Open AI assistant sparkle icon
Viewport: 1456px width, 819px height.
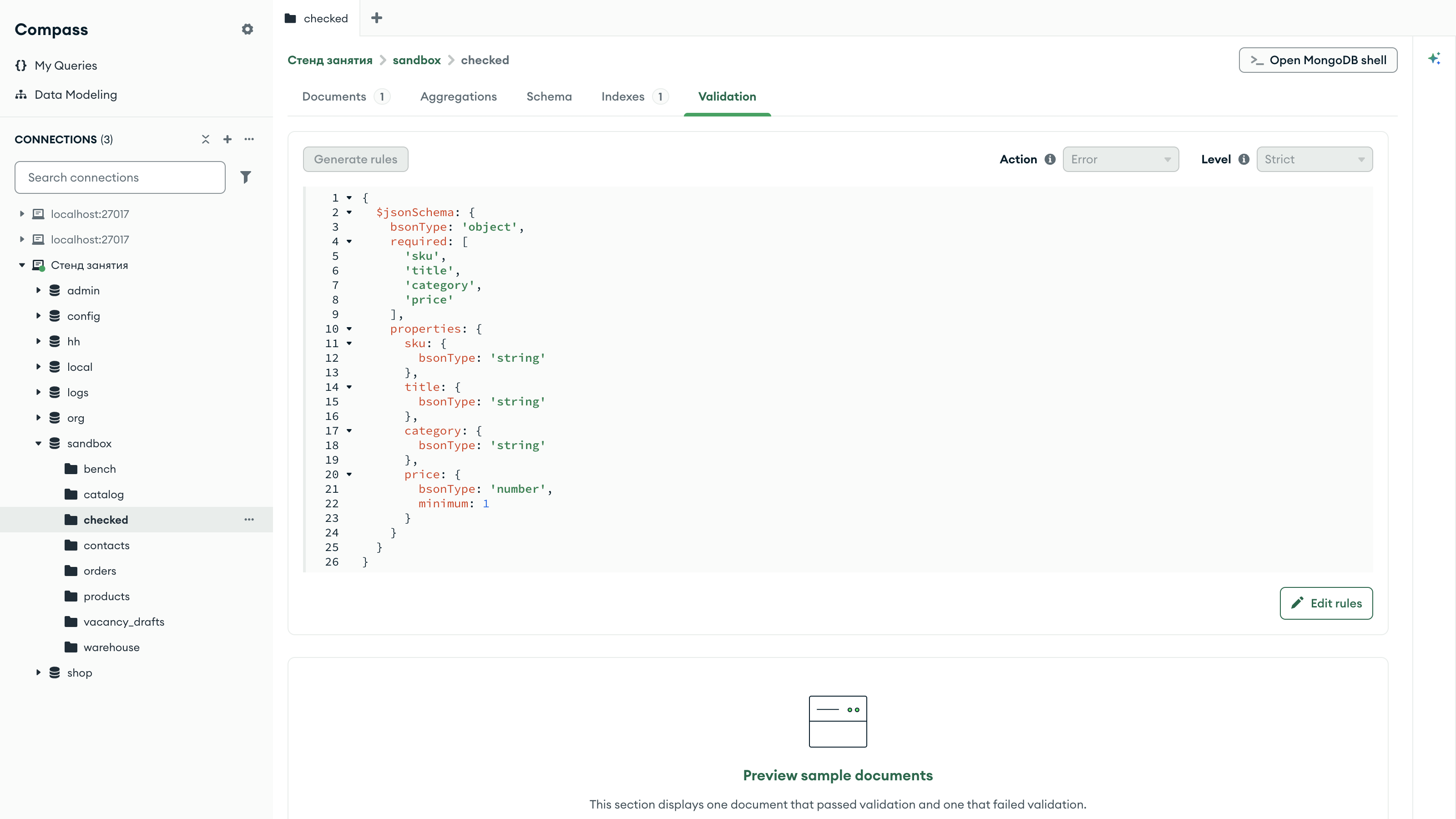pos(1434,58)
